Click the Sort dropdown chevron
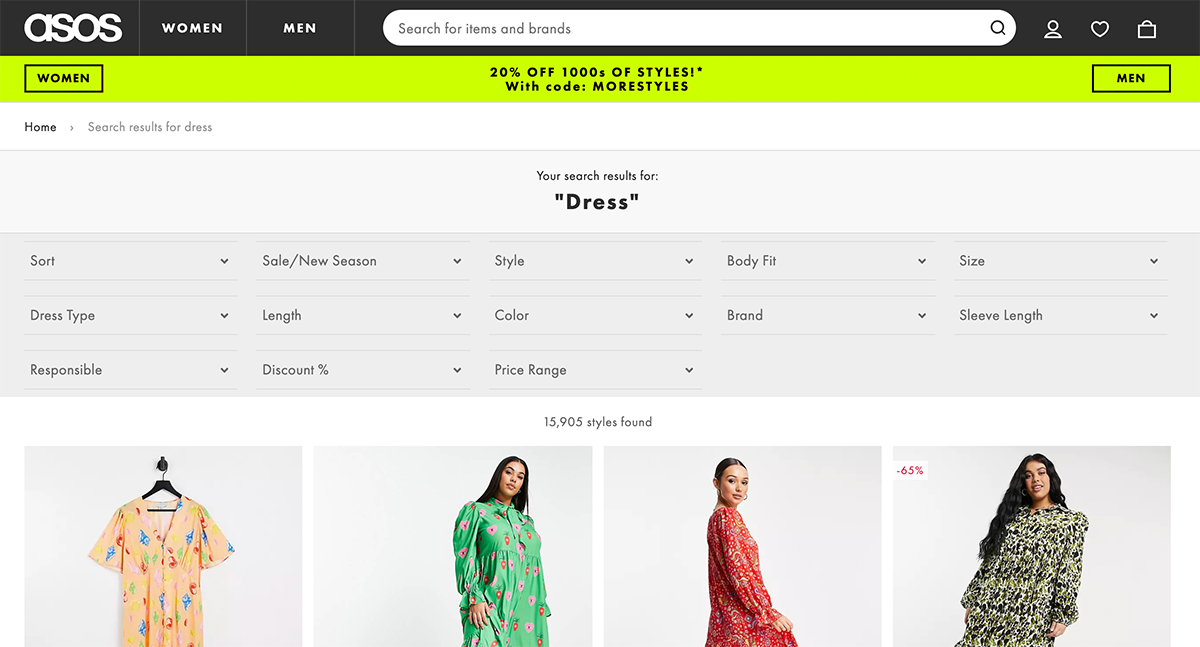 (225, 261)
